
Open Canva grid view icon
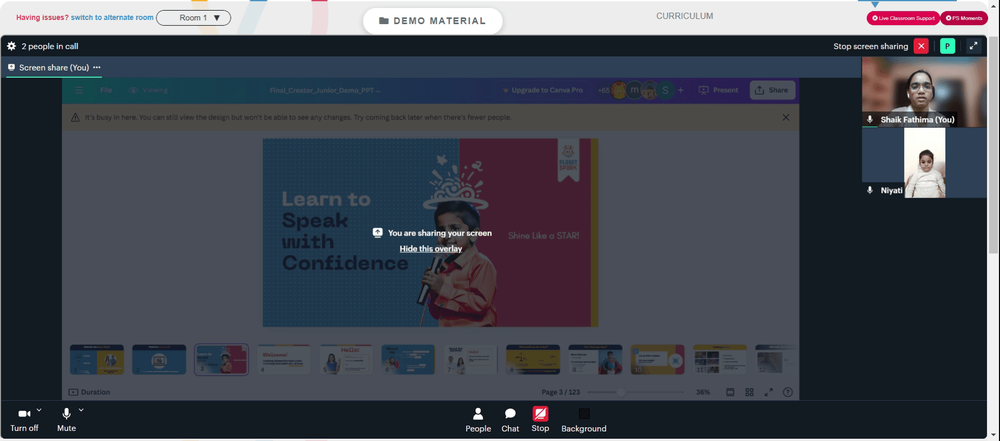pos(749,392)
